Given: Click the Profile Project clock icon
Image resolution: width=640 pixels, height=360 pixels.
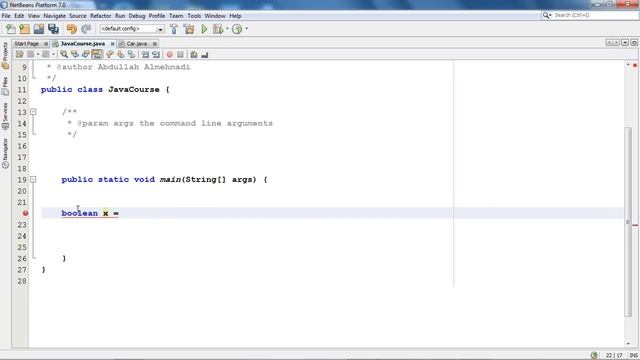Looking at the screenshot, I should click(237, 29).
